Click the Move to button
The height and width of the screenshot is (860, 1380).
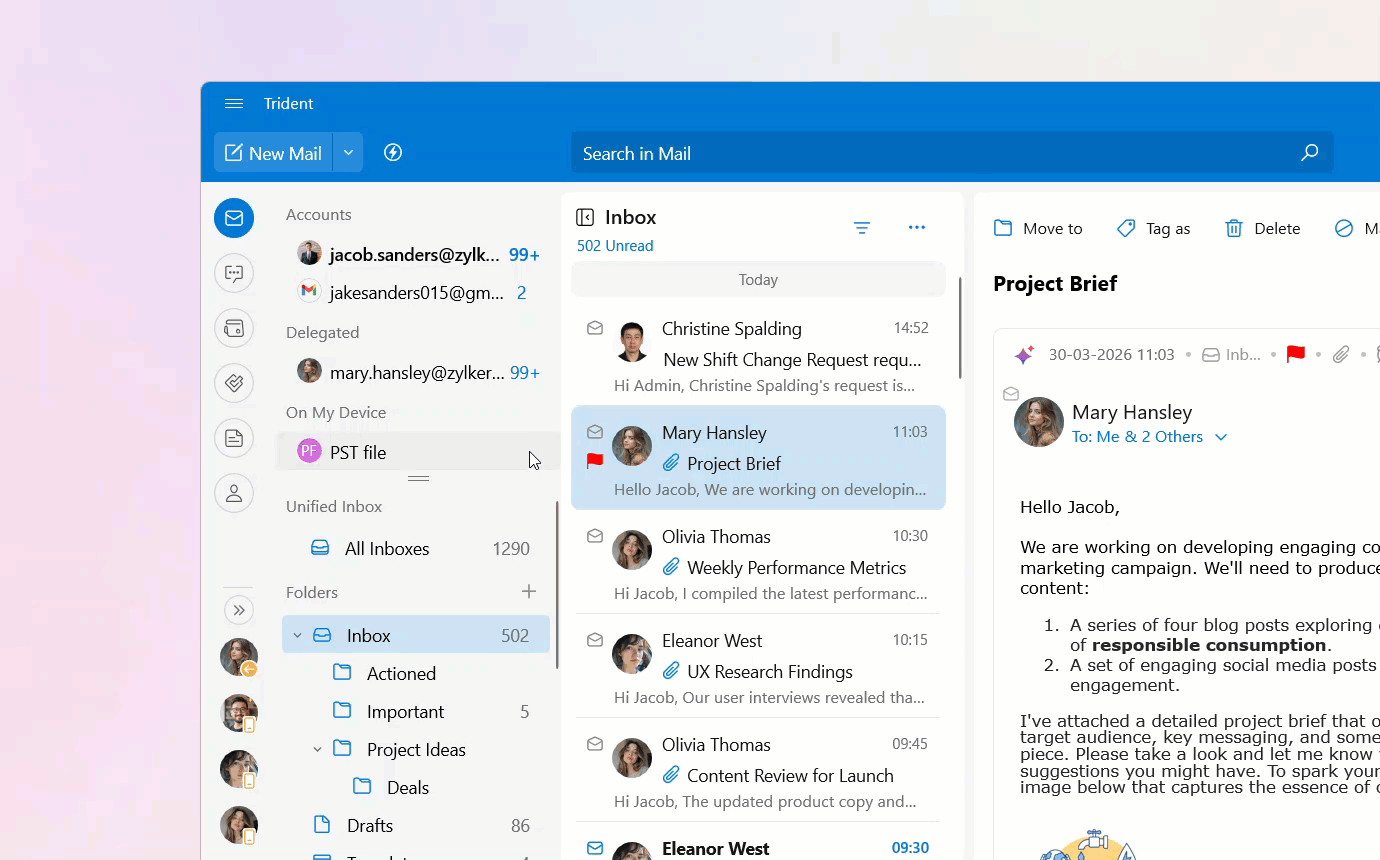pos(1038,228)
